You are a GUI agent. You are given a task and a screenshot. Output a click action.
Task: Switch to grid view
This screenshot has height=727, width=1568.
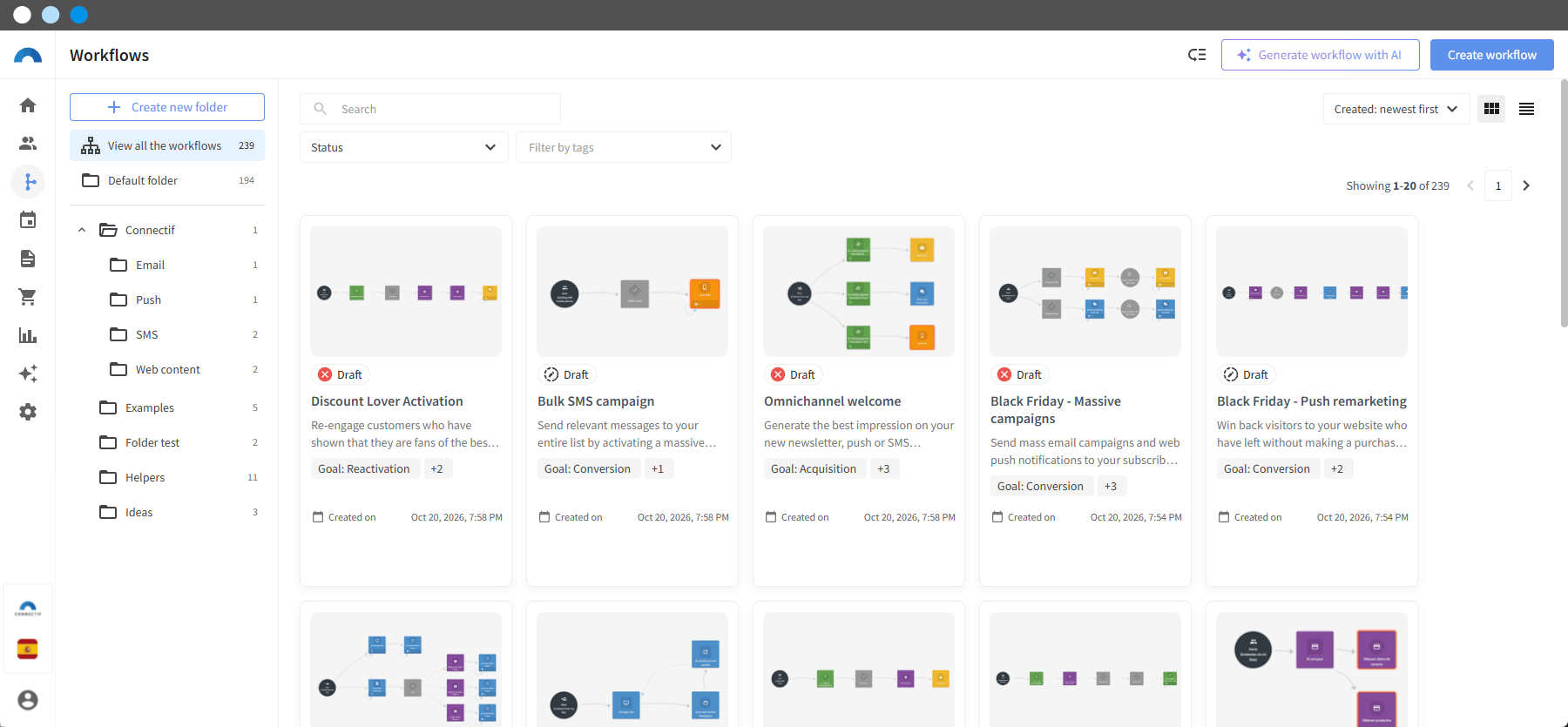(x=1491, y=109)
